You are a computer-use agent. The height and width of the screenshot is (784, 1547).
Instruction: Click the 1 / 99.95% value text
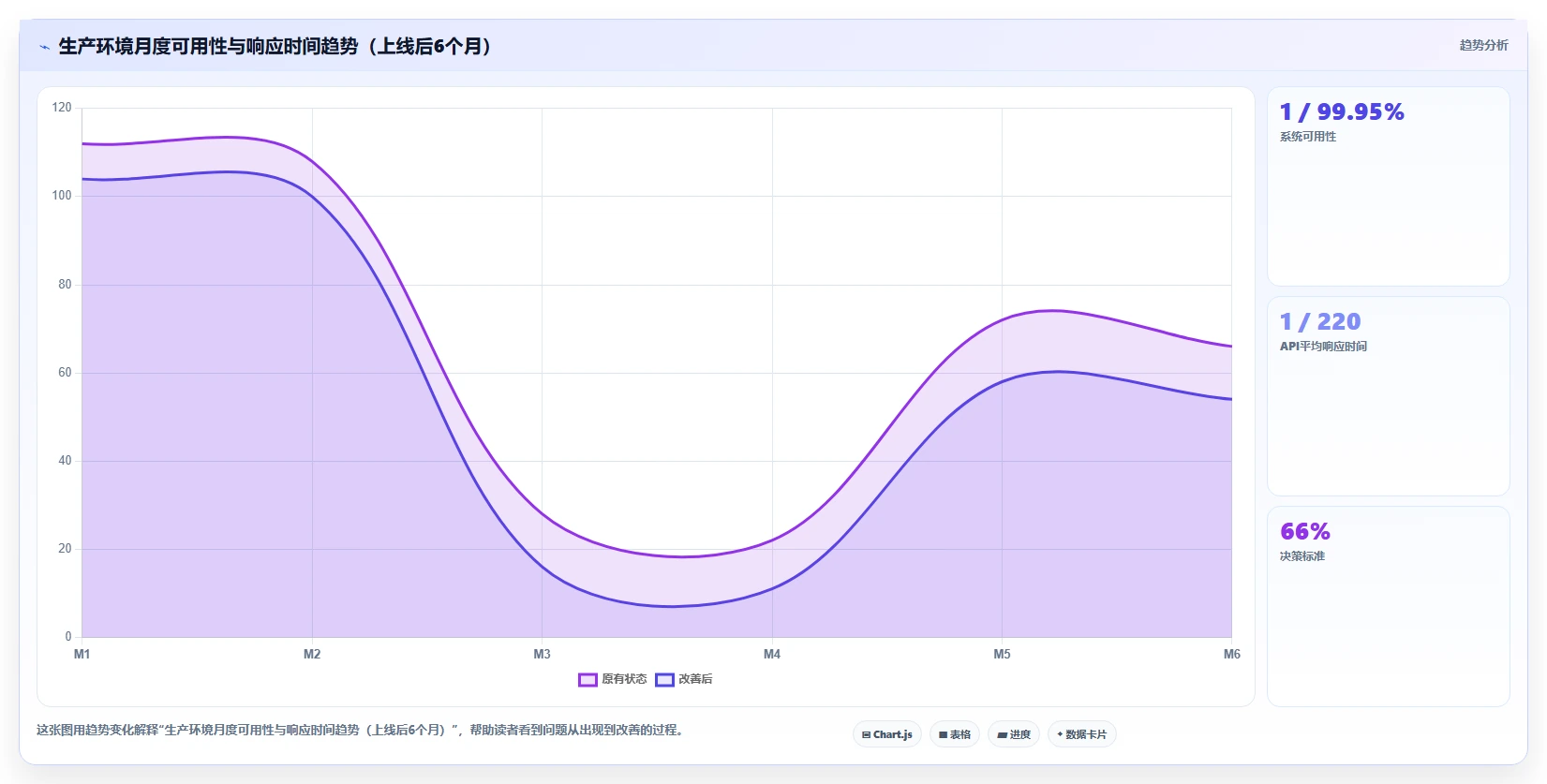1342,111
